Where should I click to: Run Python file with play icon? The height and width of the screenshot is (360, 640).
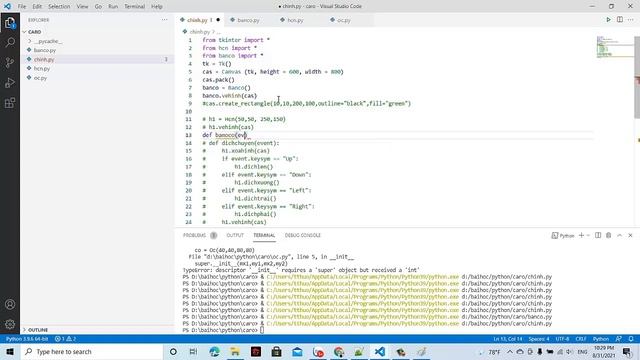(x=608, y=20)
